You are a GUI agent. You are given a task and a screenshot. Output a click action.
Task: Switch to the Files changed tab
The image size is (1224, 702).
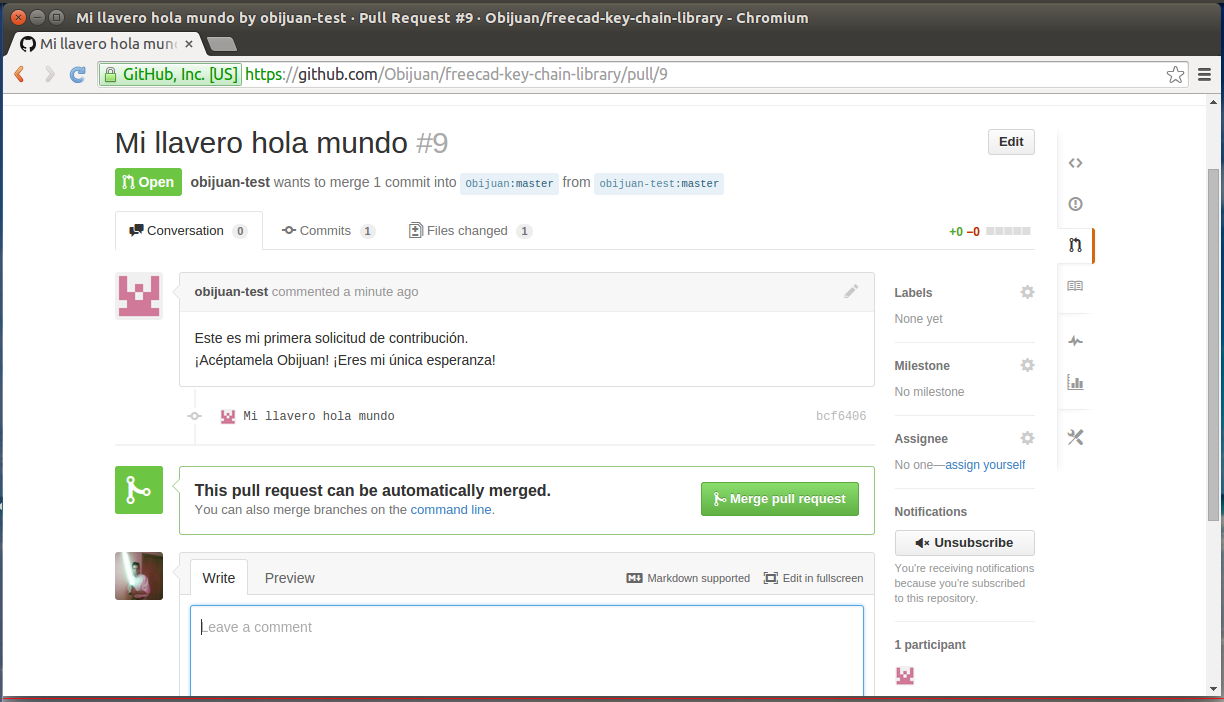pyautogui.click(x=468, y=231)
